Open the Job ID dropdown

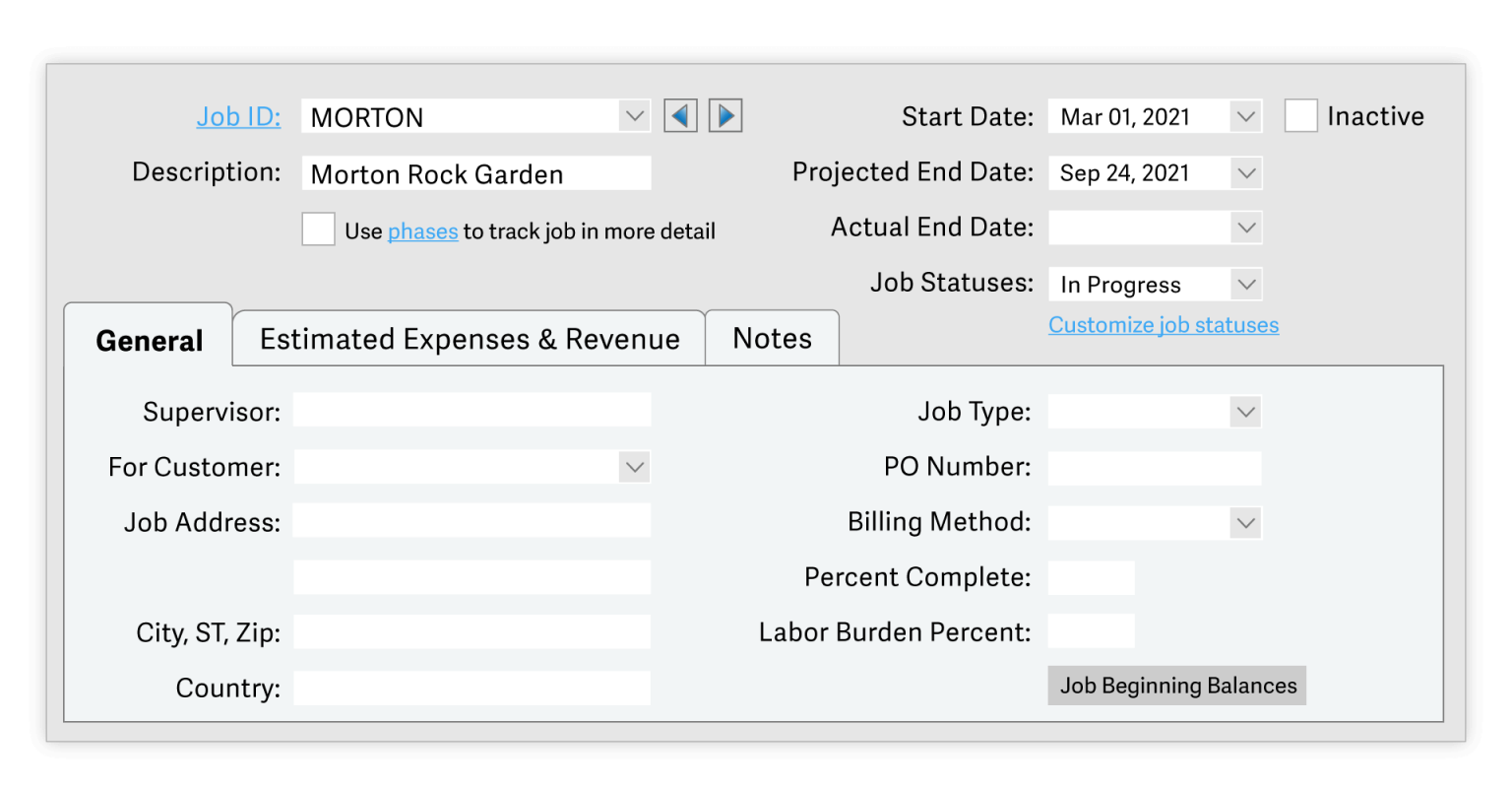[633, 115]
